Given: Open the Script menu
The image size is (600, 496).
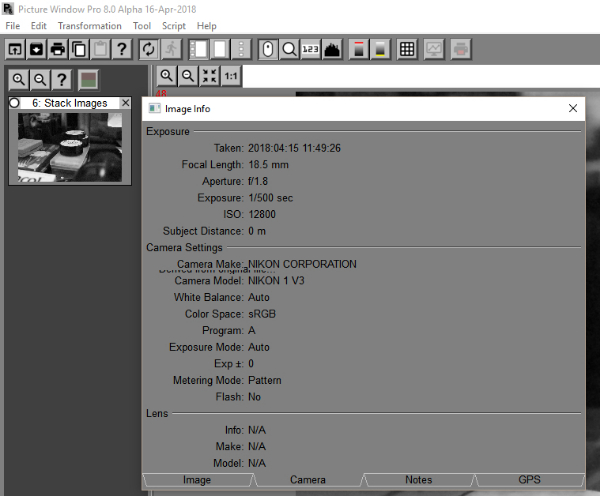Looking at the screenshot, I should pyautogui.click(x=172, y=25).
